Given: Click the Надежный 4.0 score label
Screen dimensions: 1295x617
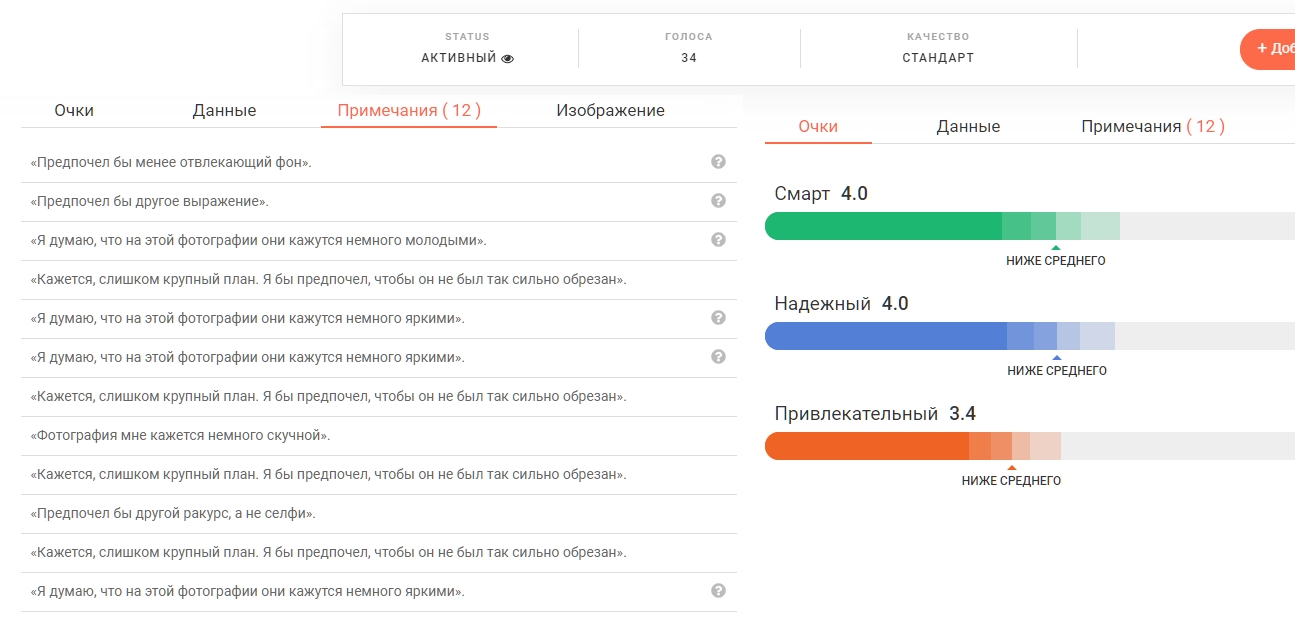Looking at the screenshot, I should tap(841, 304).
